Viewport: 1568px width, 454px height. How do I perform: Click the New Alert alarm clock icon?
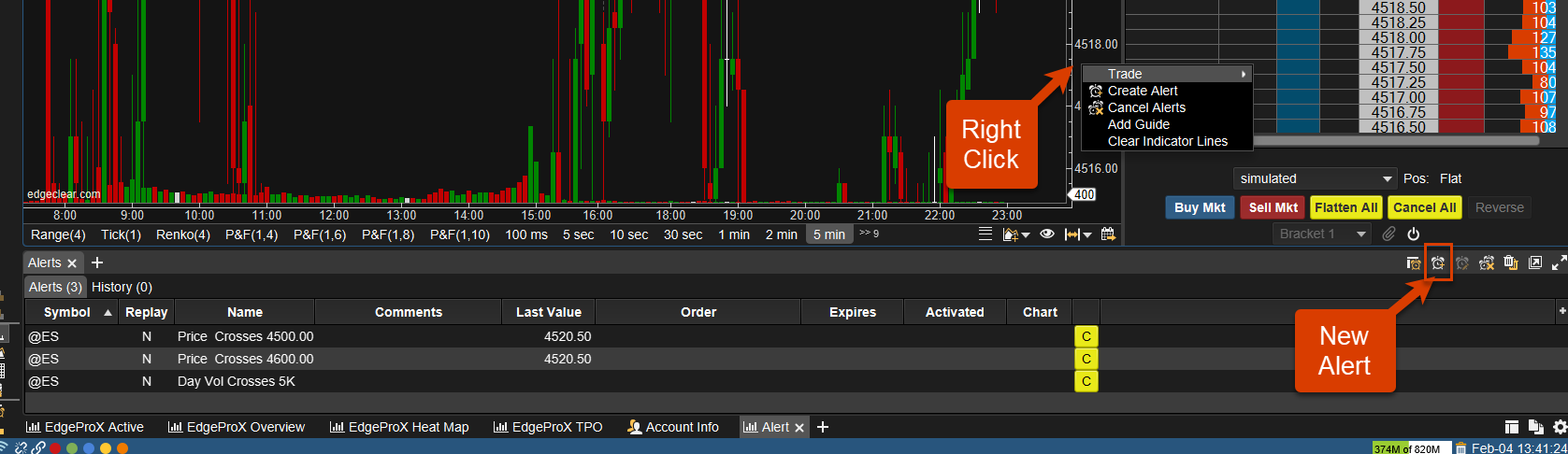point(1438,263)
